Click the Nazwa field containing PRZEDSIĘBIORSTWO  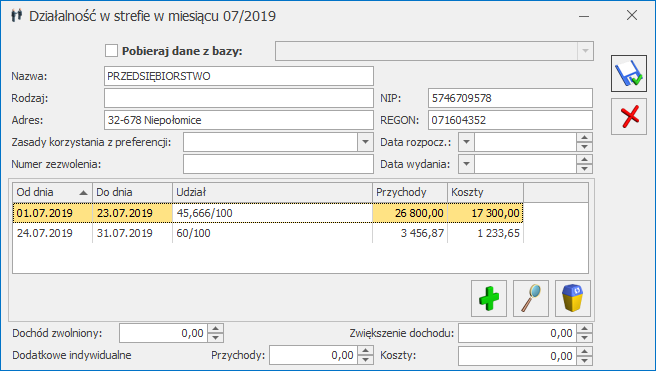pyautogui.click(x=238, y=76)
